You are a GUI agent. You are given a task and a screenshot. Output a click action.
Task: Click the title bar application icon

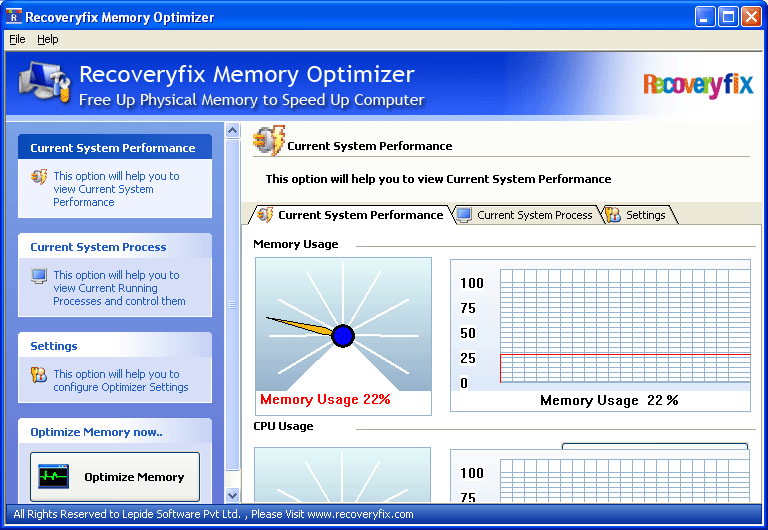14,17
